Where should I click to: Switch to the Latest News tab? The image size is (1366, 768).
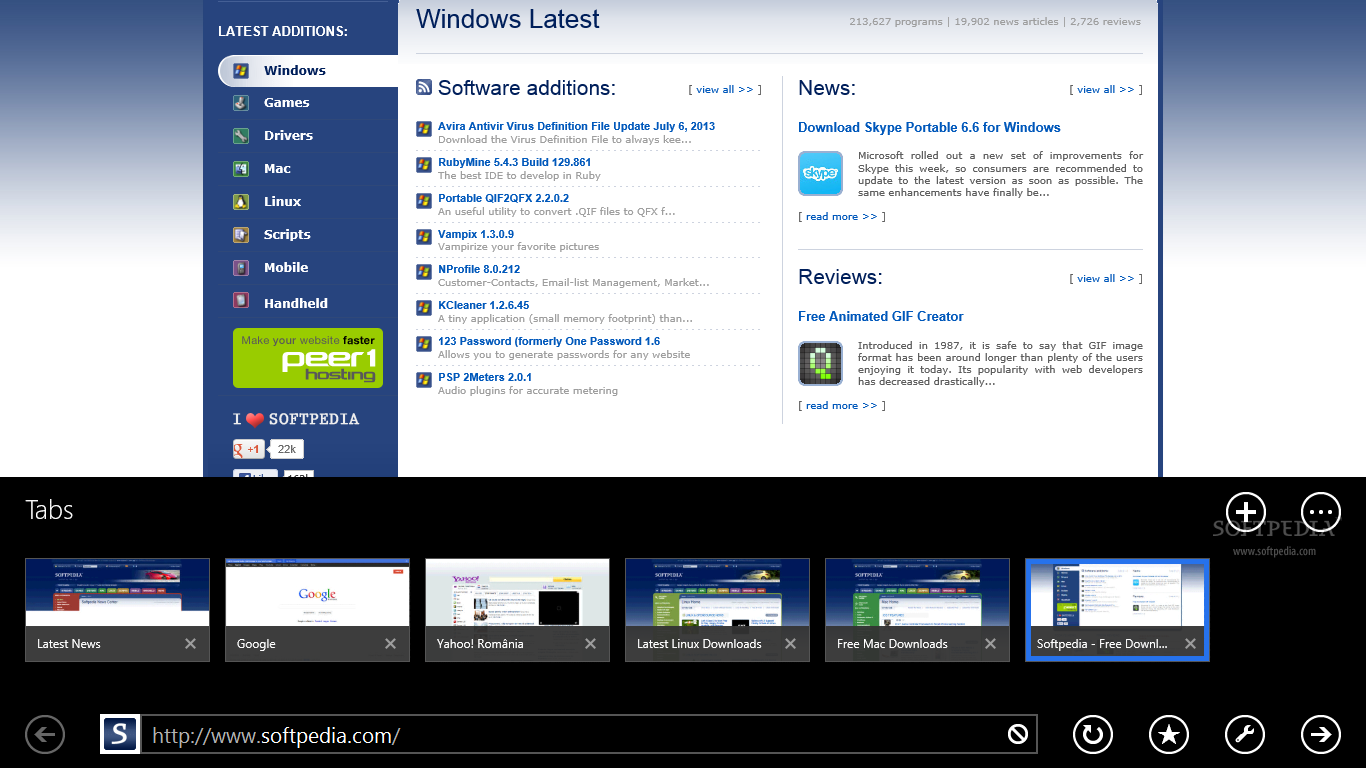coord(117,610)
